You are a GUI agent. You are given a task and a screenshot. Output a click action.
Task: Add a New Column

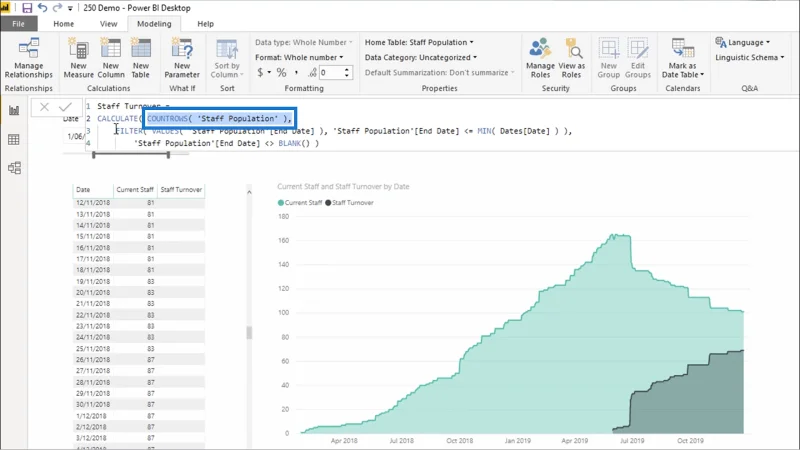click(111, 58)
